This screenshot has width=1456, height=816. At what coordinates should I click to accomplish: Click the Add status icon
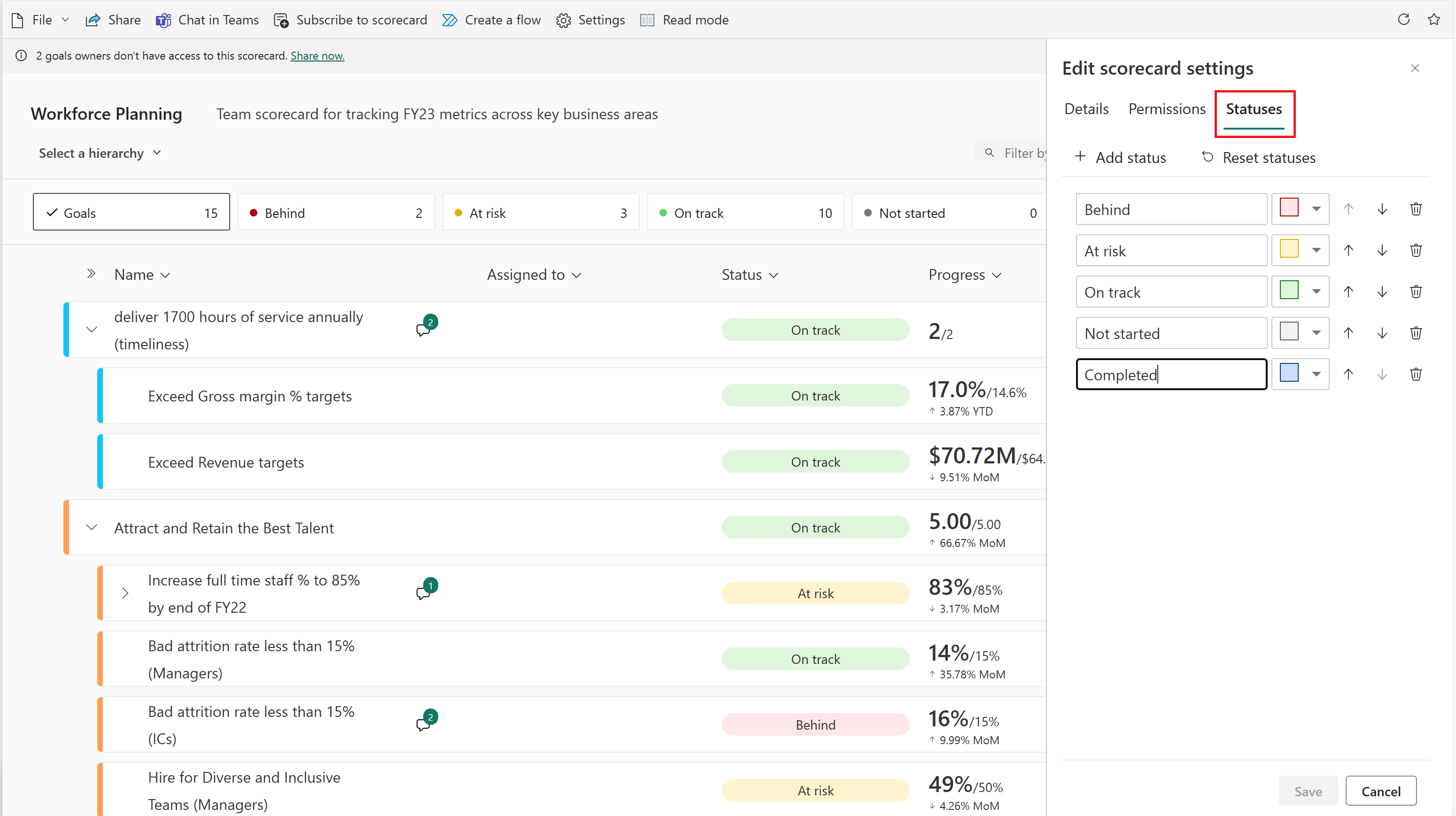point(1080,157)
